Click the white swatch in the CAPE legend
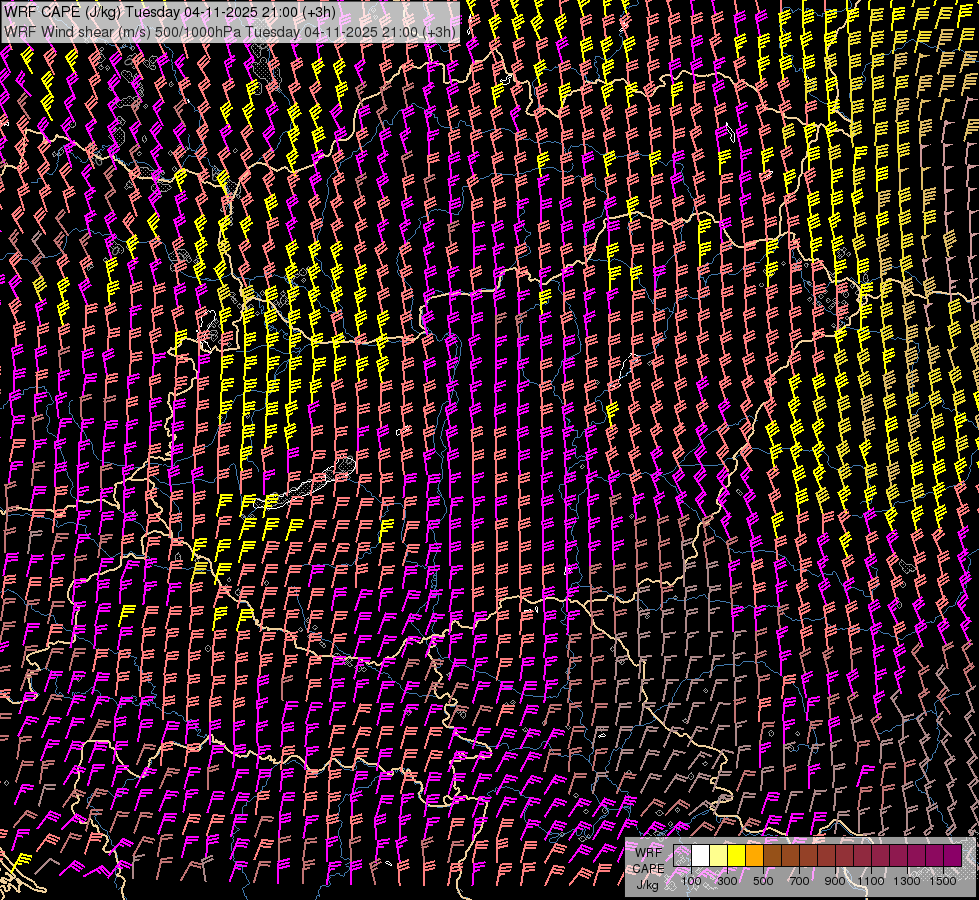The width and height of the screenshot is (979, 900). tap(700, 855)
